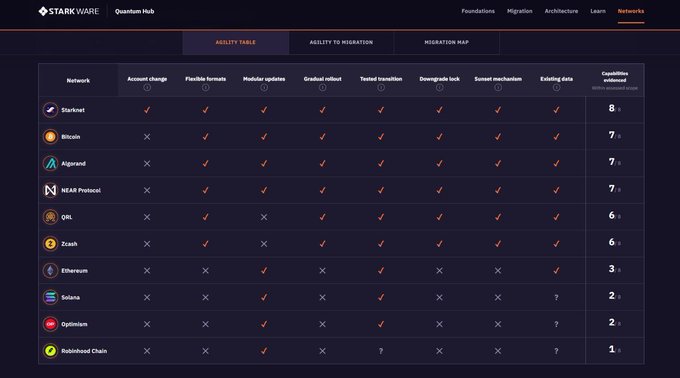Click the Tested transition column header

click(x=381, y=79)
